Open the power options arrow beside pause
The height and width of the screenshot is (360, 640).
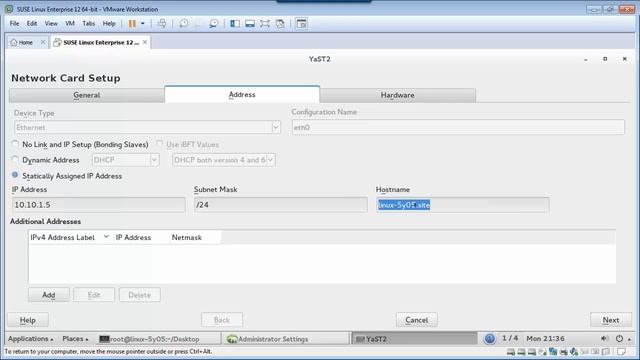[142, 24]
